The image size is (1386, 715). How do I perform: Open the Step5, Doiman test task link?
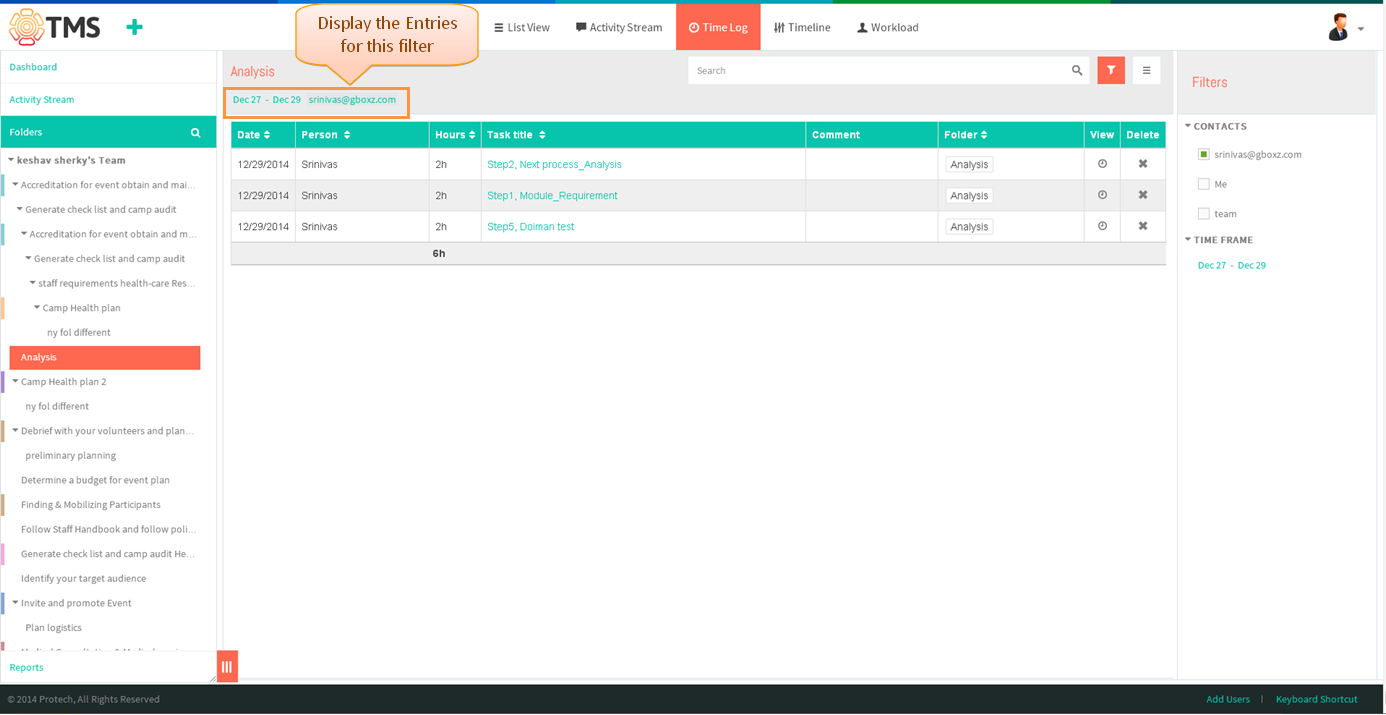(531, 226)
